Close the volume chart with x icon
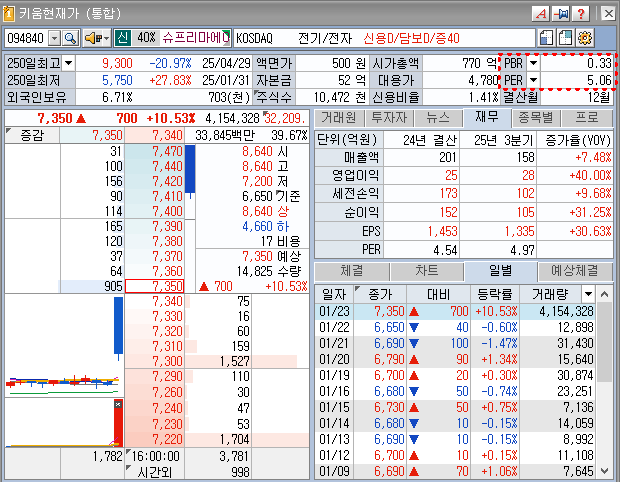 pos(118,405)
